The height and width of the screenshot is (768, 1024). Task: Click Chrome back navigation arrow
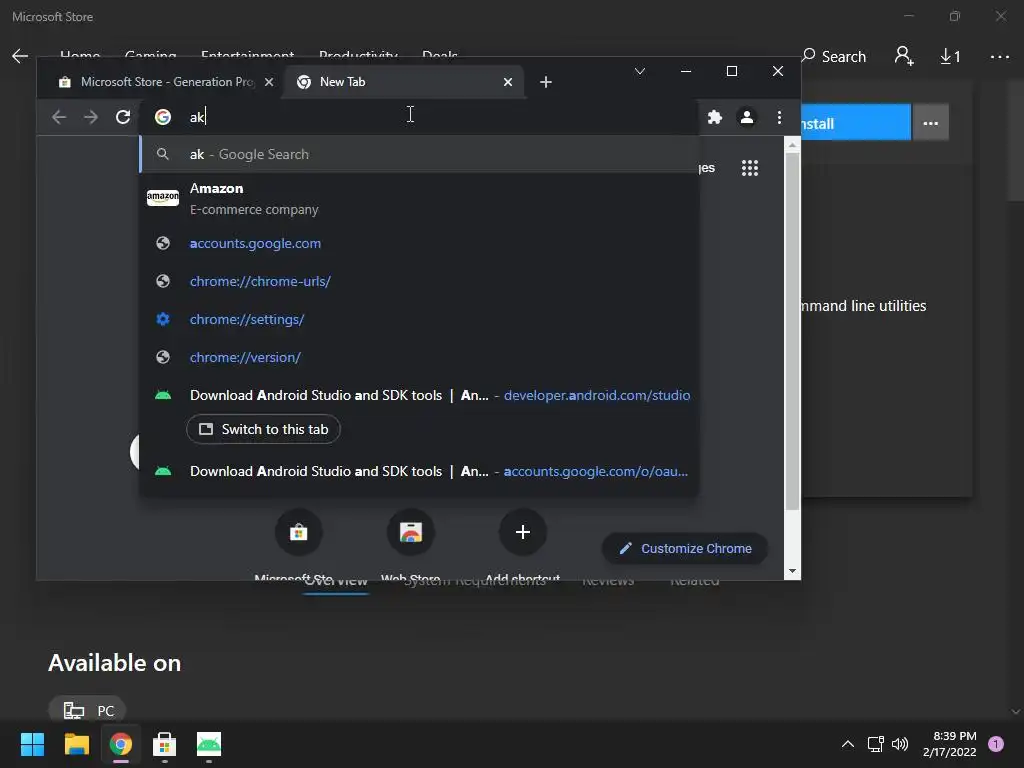pos(59,117)
